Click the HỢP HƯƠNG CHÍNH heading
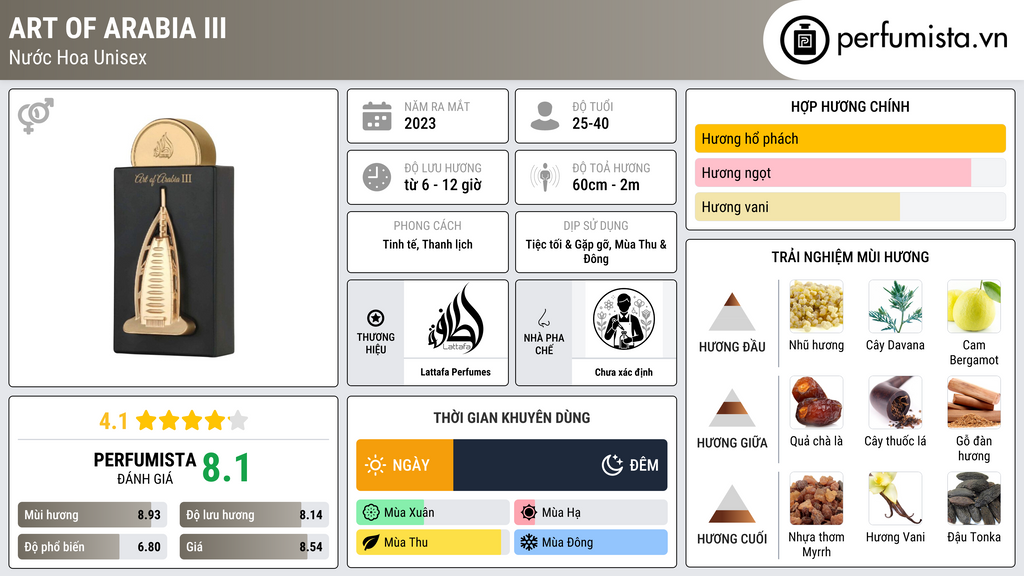 [850, 106]
